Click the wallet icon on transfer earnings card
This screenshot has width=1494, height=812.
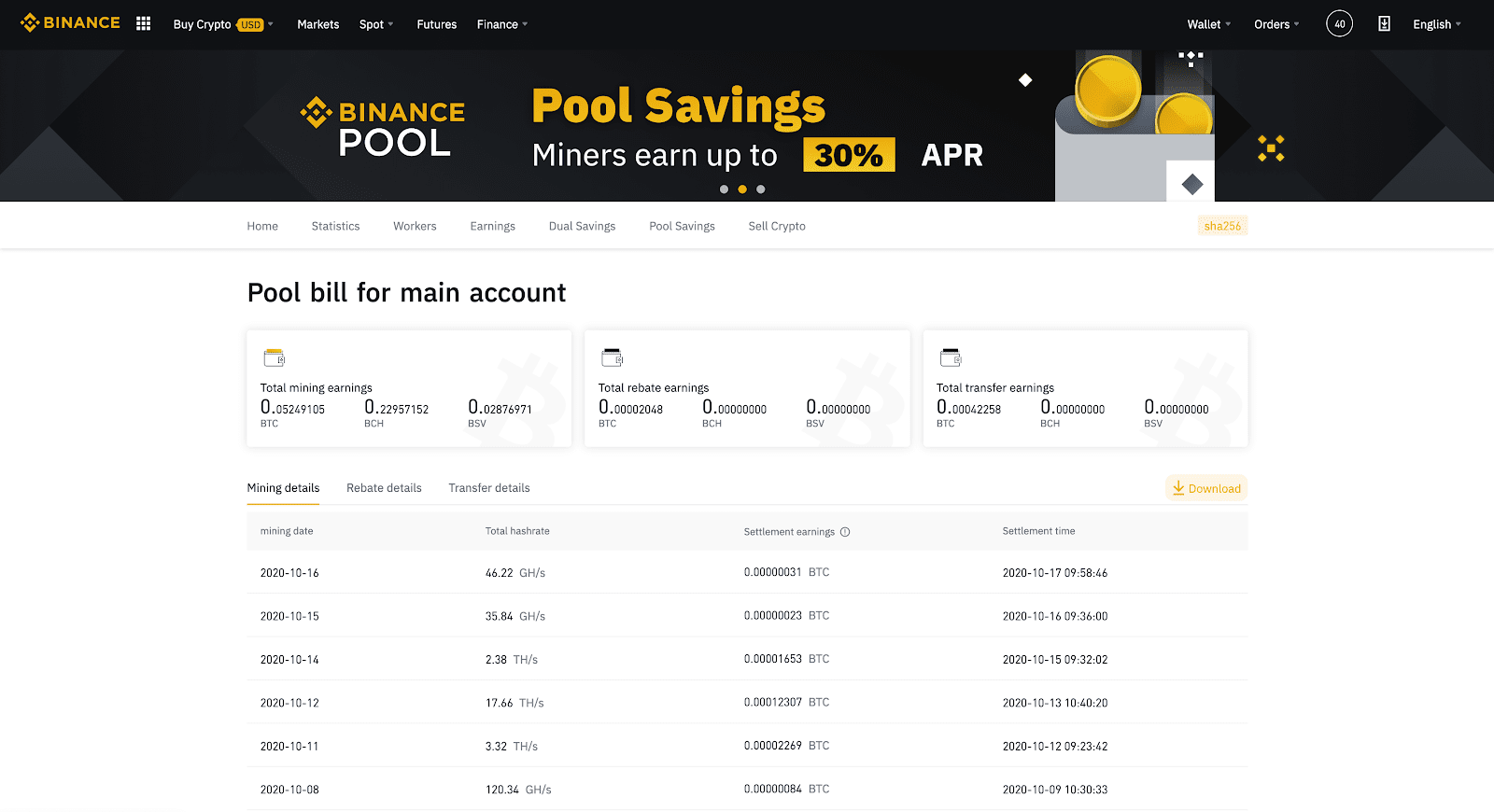tap(950, 357)
